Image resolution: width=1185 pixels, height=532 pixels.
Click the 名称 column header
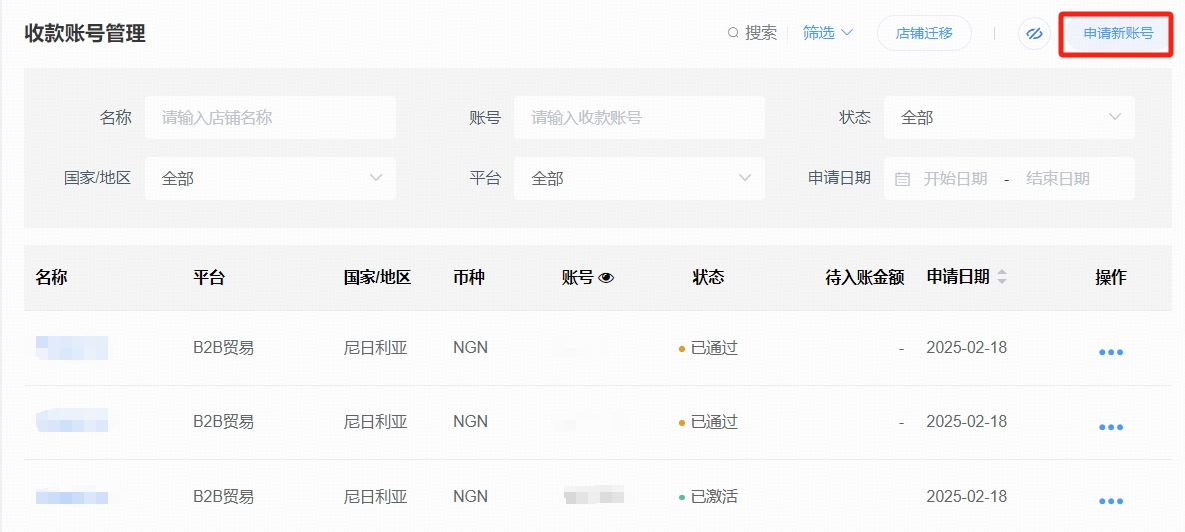51,277
